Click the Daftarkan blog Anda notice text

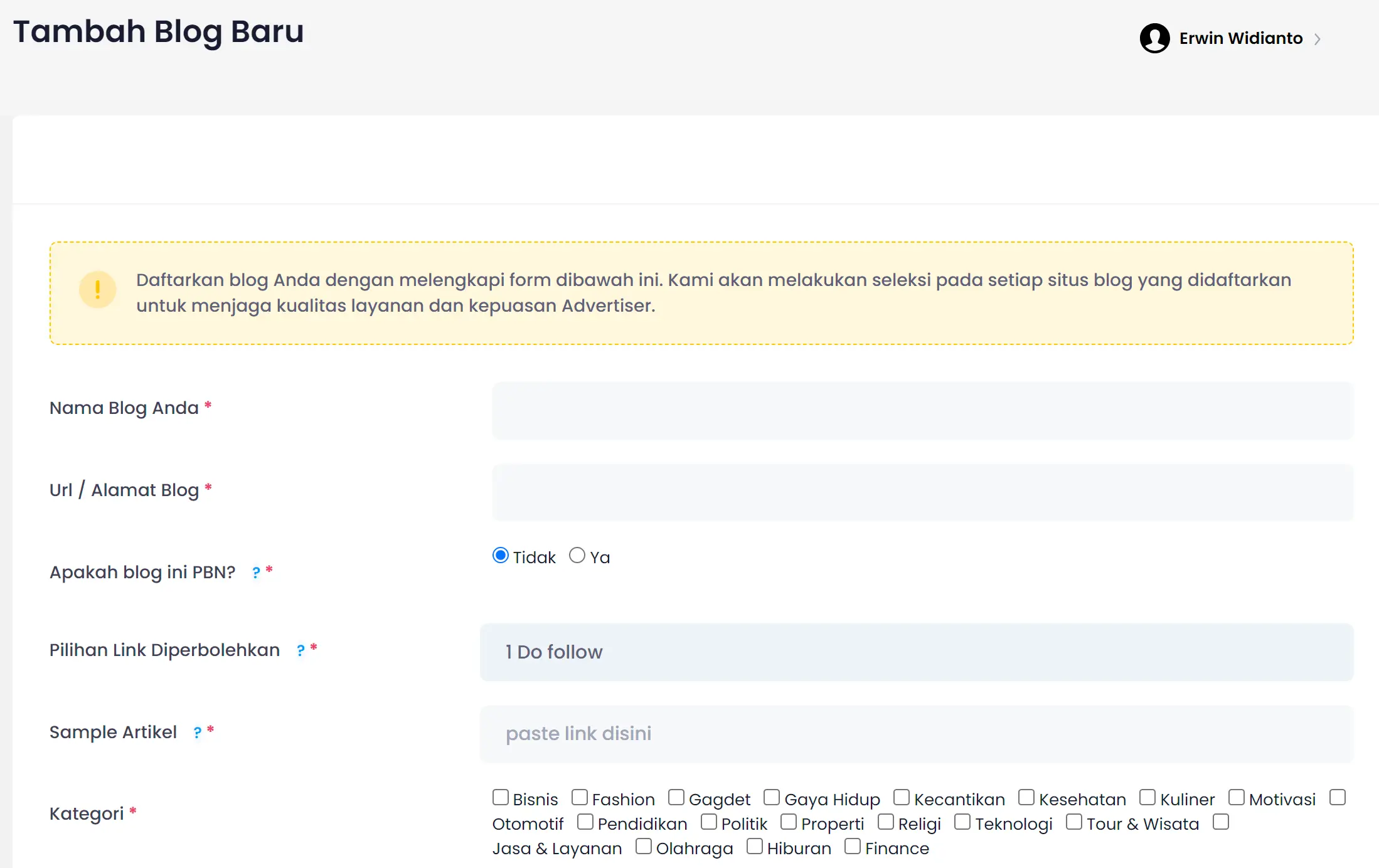pos(713,293)
